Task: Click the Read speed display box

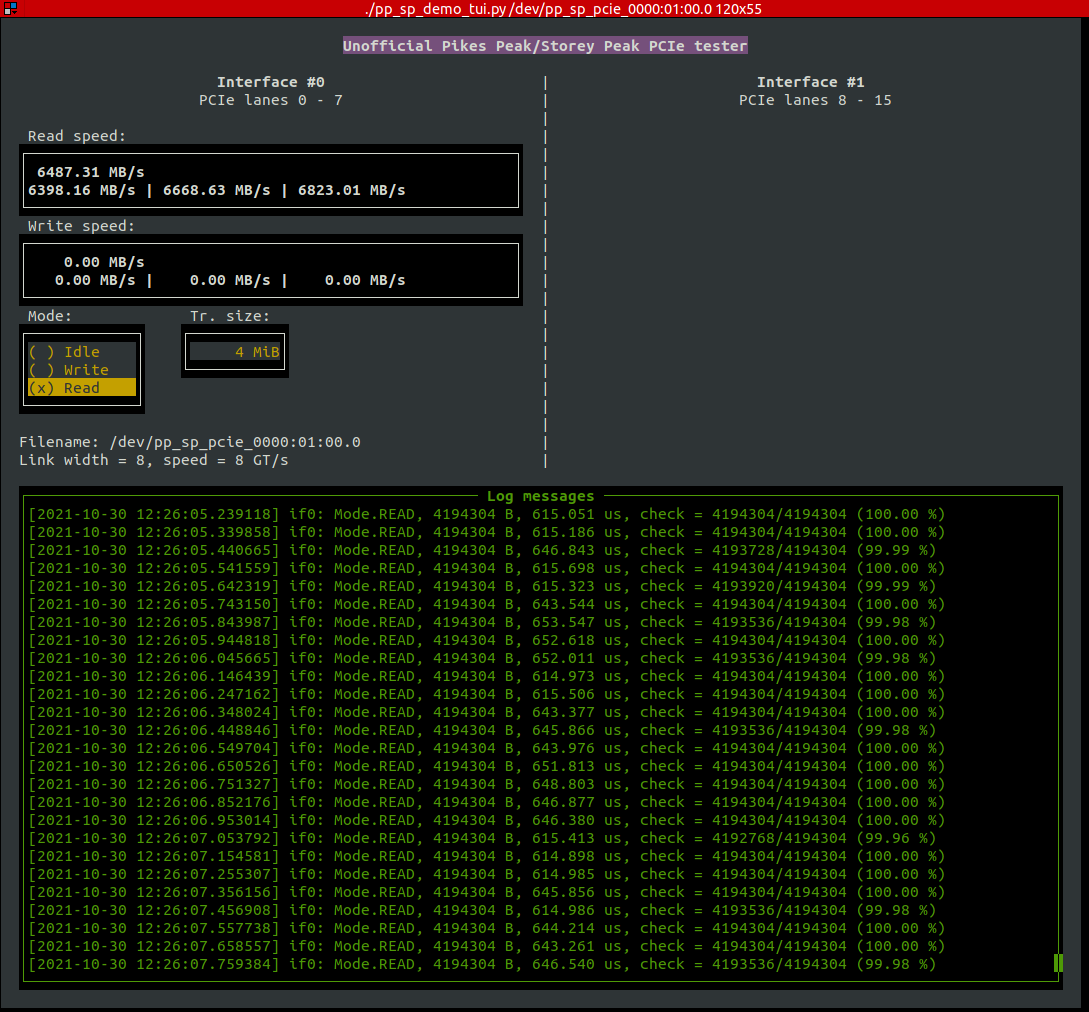Action: click(x=270, y=180)
